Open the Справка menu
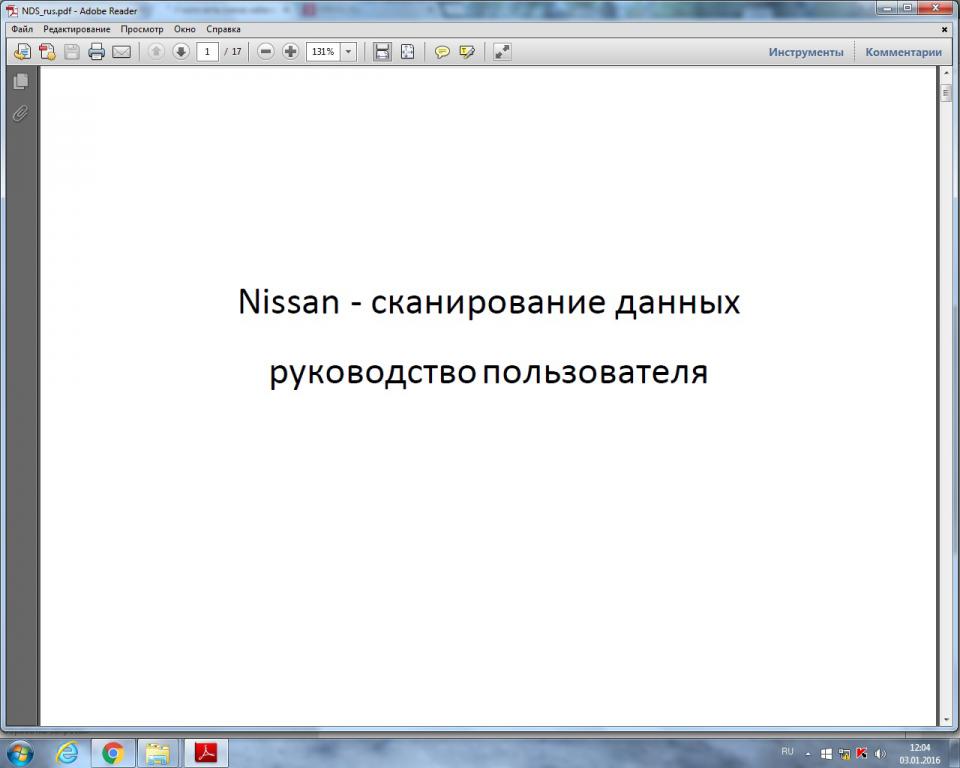The width and height of the screenshot is (960, 768). 223,29
